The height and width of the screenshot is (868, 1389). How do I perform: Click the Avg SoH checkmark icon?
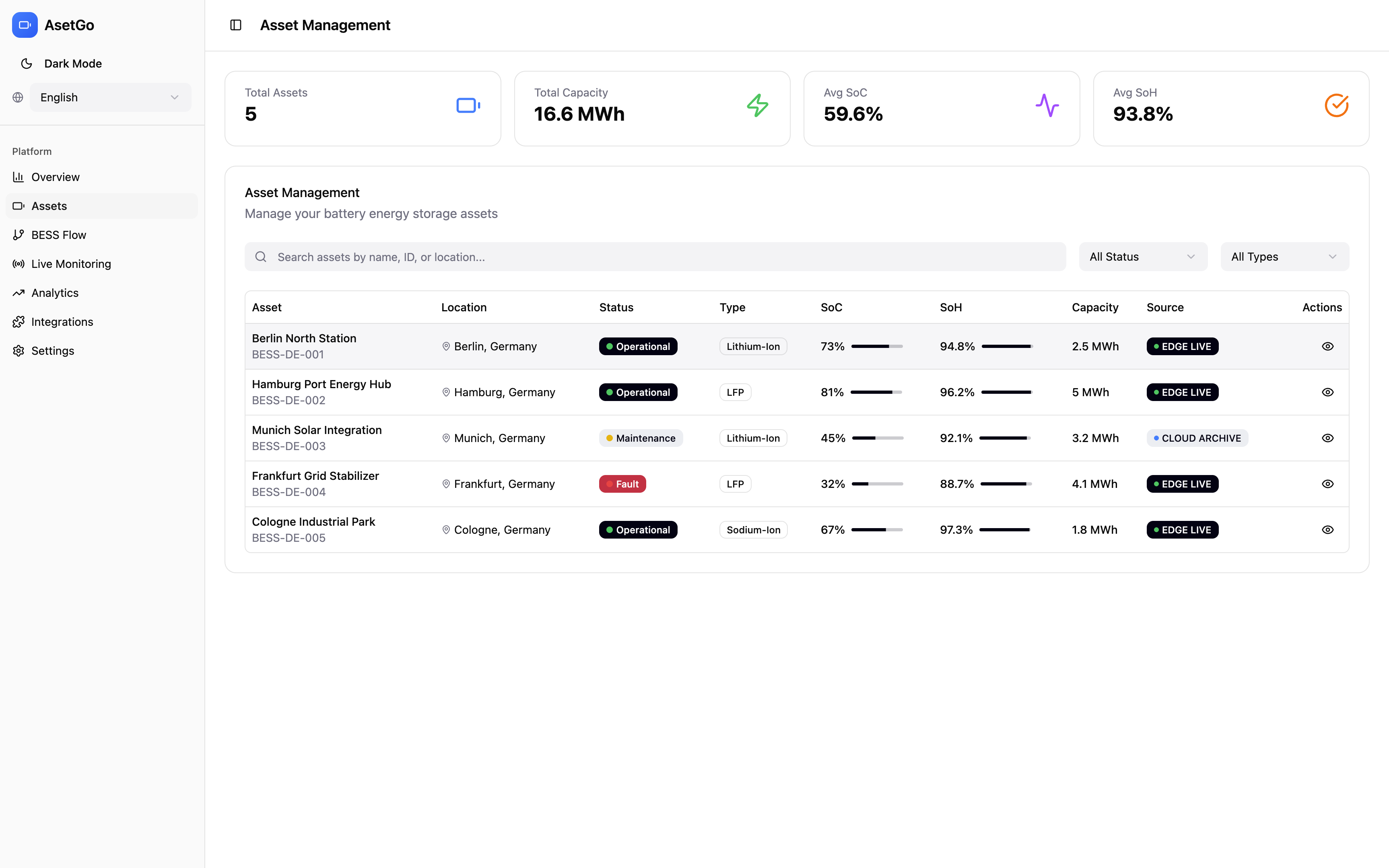click(1336, 106)
